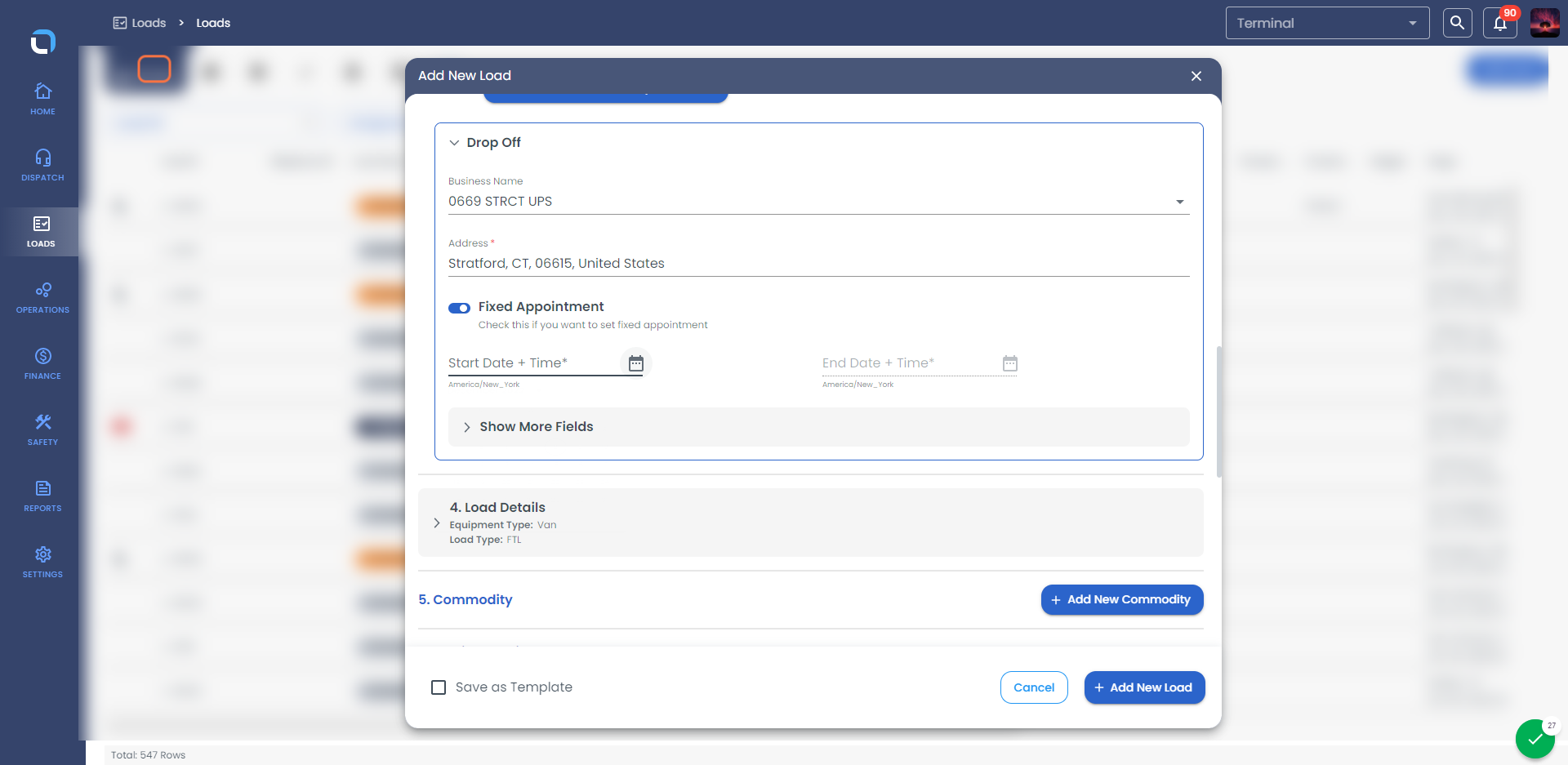This screenshot has width=1568, height=765.
Task: Check the Save as Template checkbox
Action: click(439, 687)
